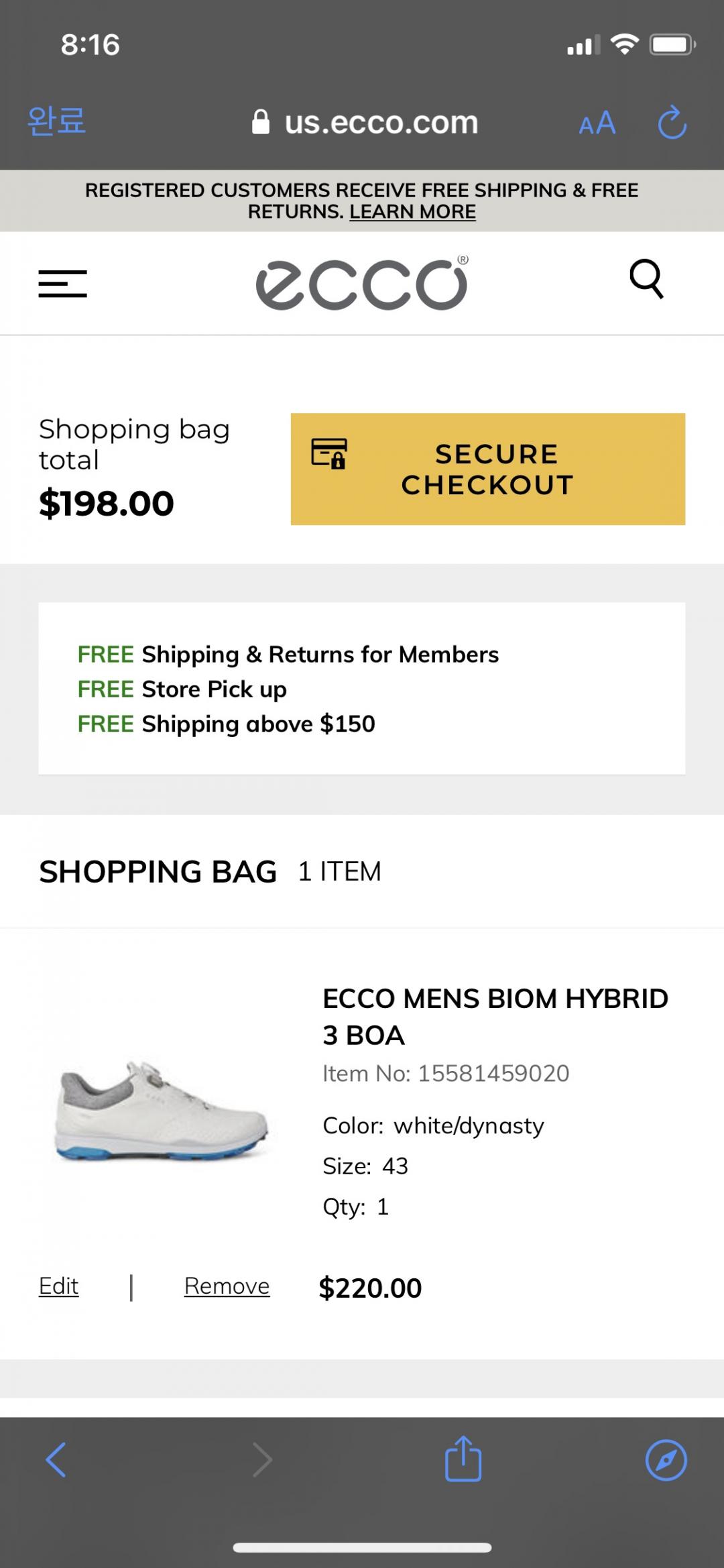724x1568 pixels.
Task: Tap the lock icon beside URL
Action: [x=261, y=123]
